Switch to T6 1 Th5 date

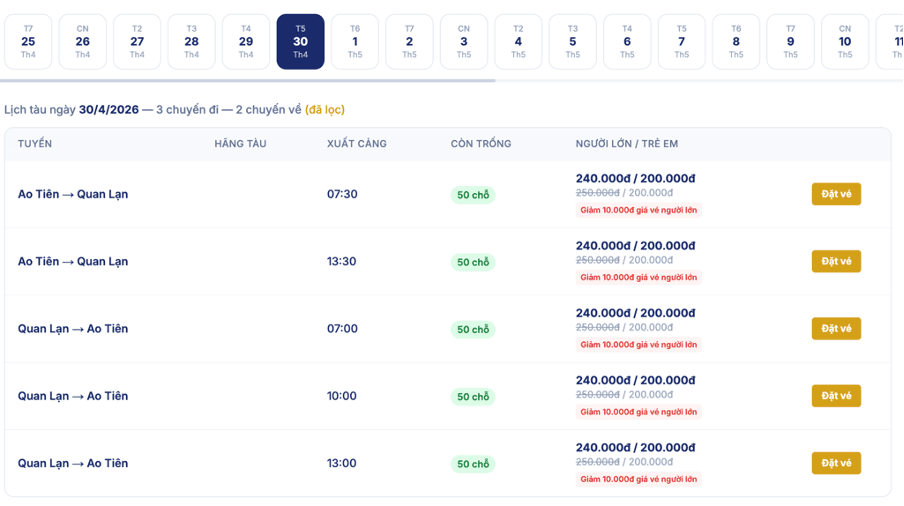(355, 41)
